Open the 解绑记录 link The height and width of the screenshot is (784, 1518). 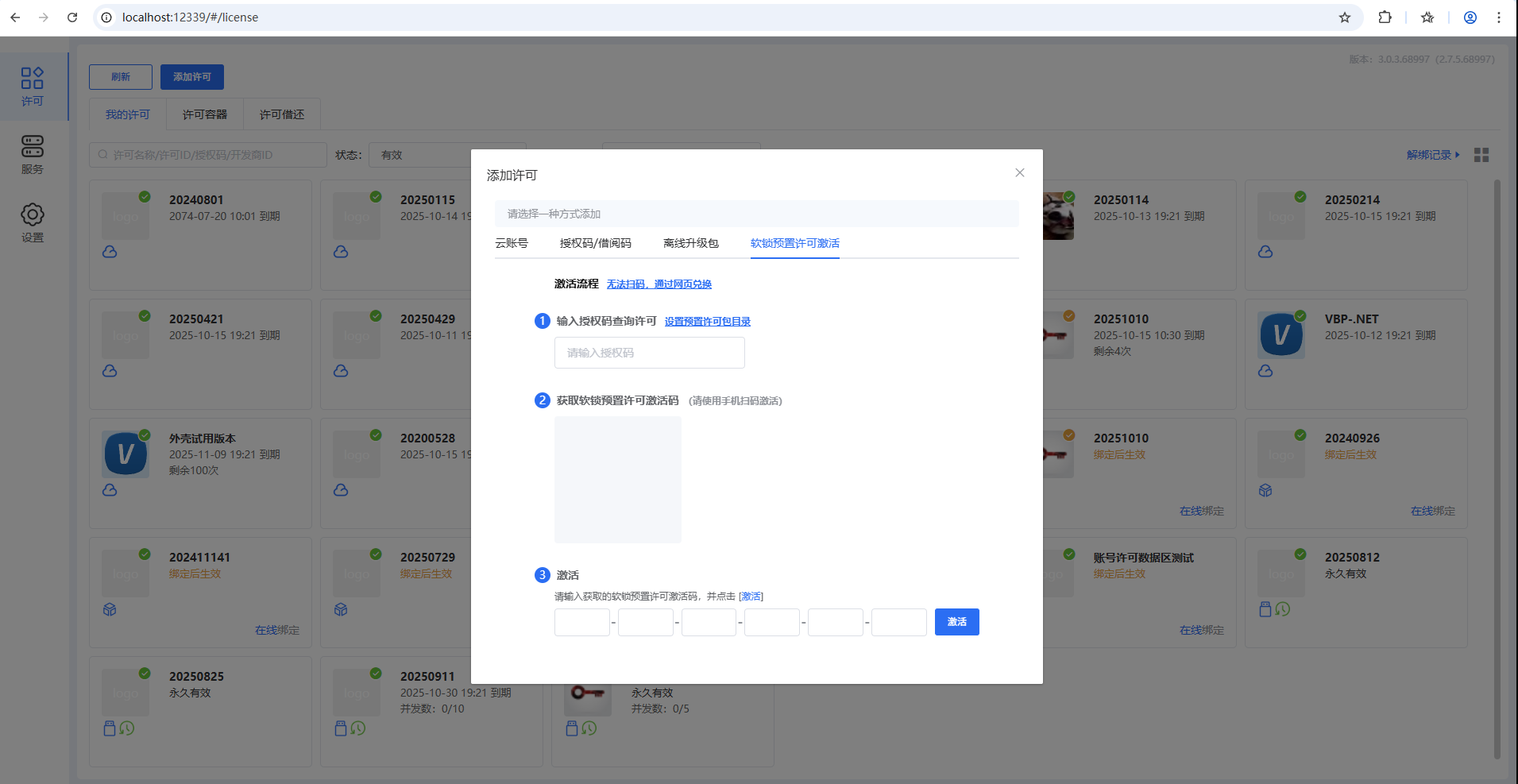(x=1433, y=155)
